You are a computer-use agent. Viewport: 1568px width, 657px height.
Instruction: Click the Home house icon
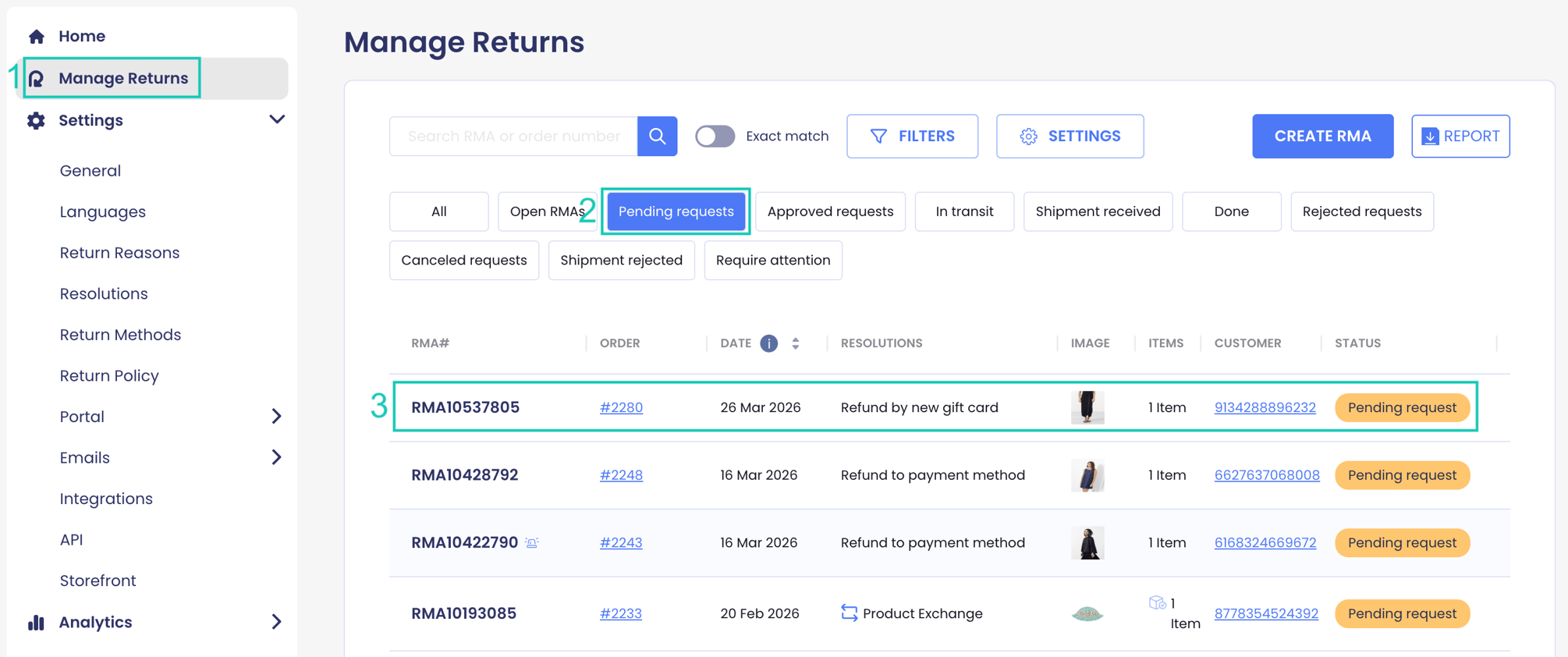36,36
